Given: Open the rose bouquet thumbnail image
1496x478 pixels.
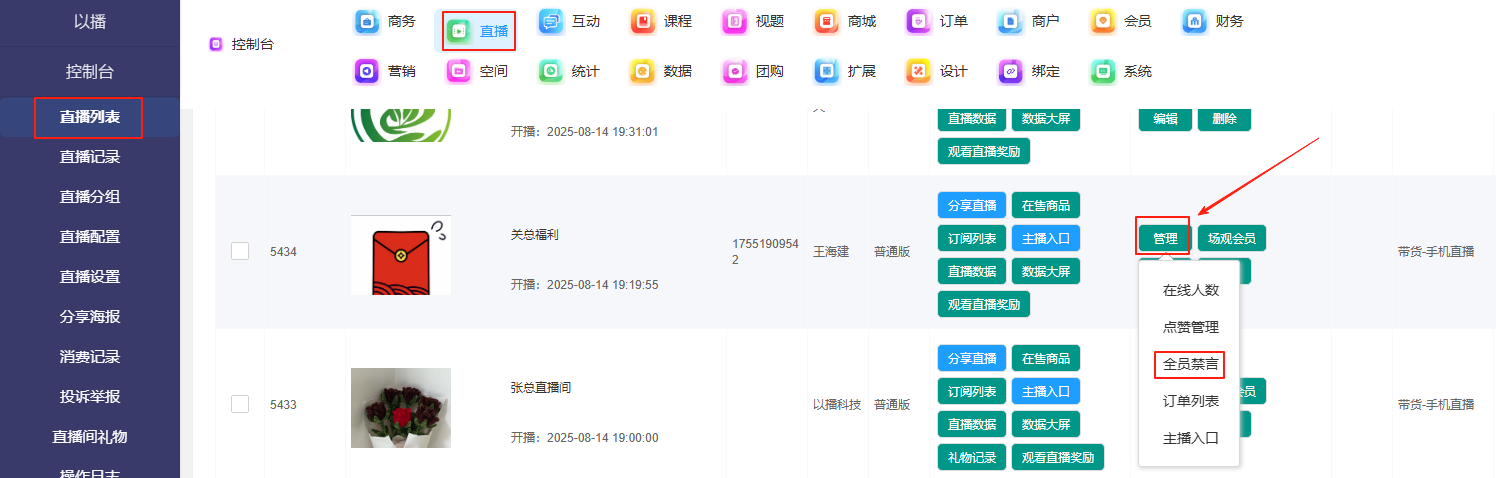Looking at the screenshot, I should pyautogui.click(x=400, y=407).
